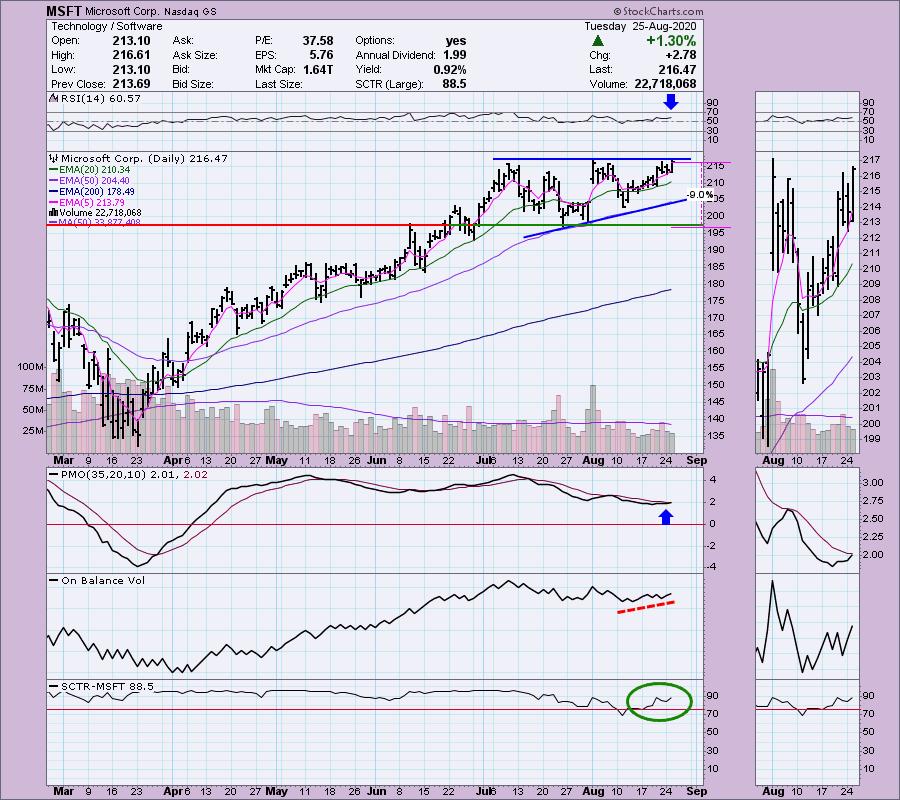Screen dimensions: 900x800
Task: Click the green up-triangle change indicator
Action: click(598, 41)
